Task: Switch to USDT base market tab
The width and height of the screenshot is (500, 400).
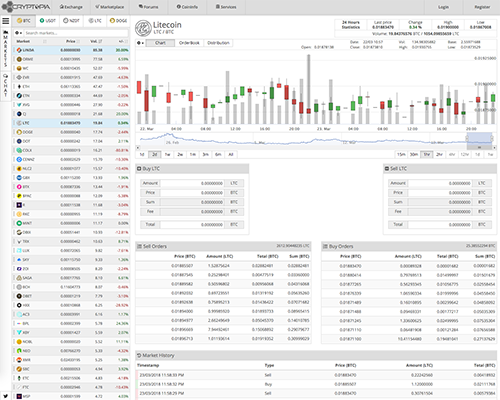Action: (48, 21)
